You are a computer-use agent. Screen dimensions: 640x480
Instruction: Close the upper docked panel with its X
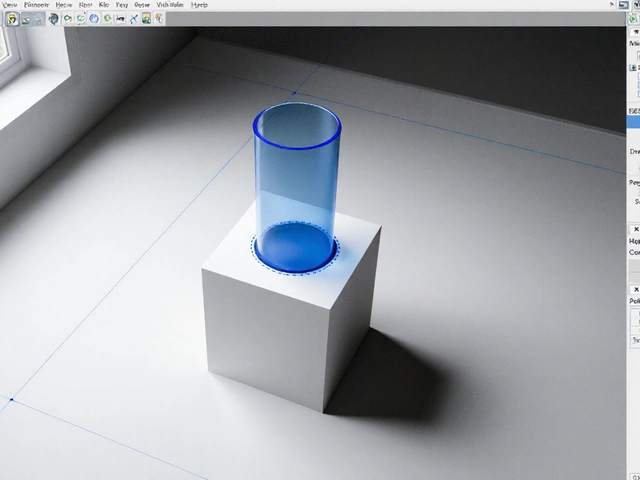(x=635, y=229)
